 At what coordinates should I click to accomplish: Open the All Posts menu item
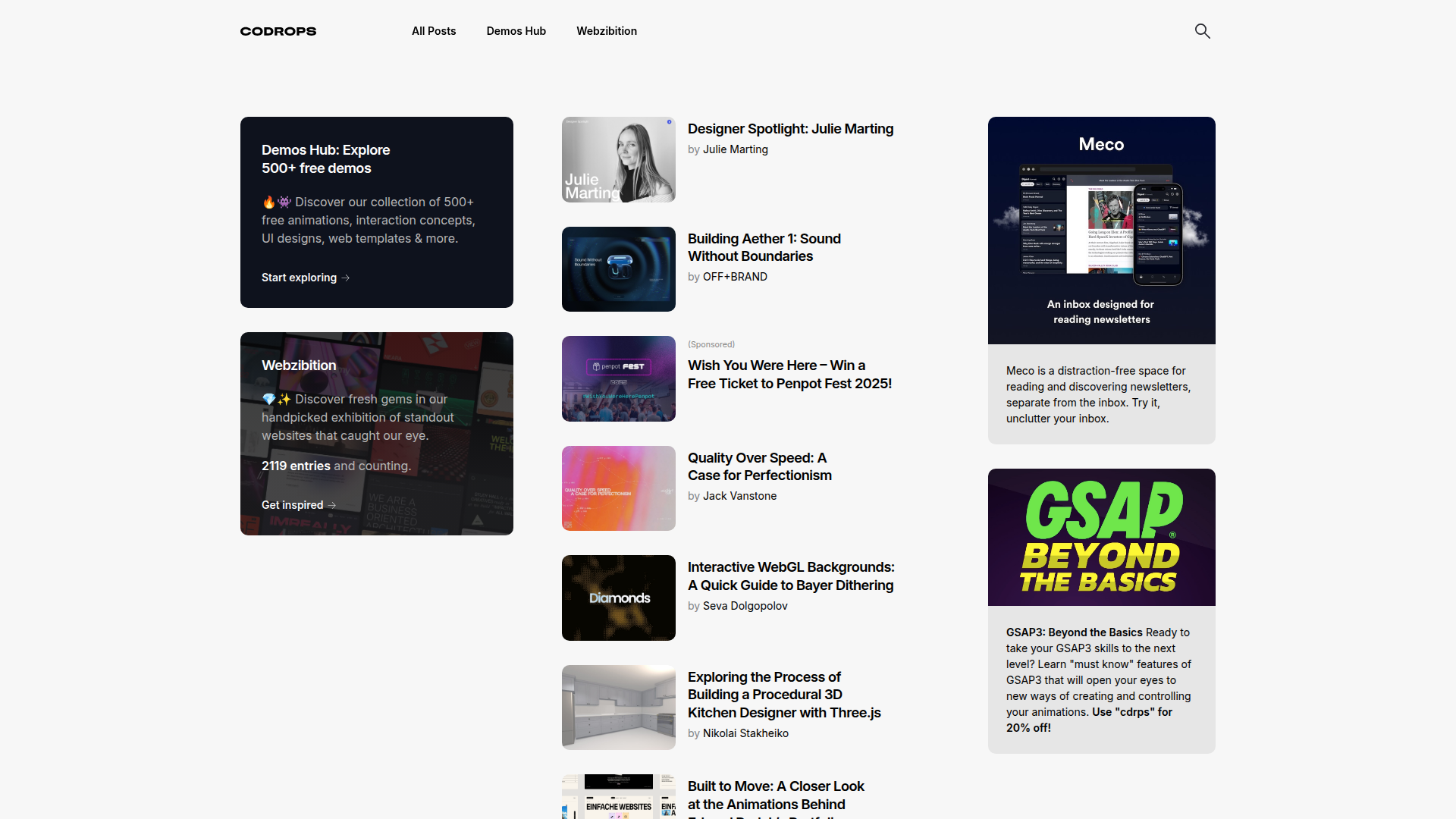click(x=434, y=31)
